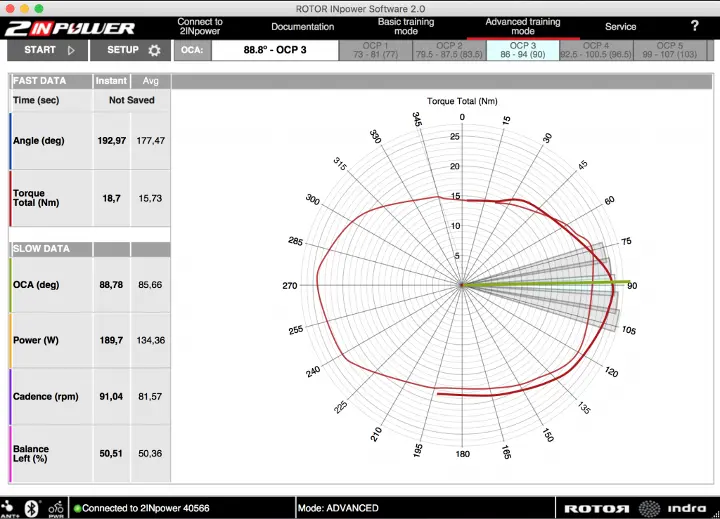Click average power value 134,36
This screenshot has width=720, height=519.
click(x=151, y=340)
